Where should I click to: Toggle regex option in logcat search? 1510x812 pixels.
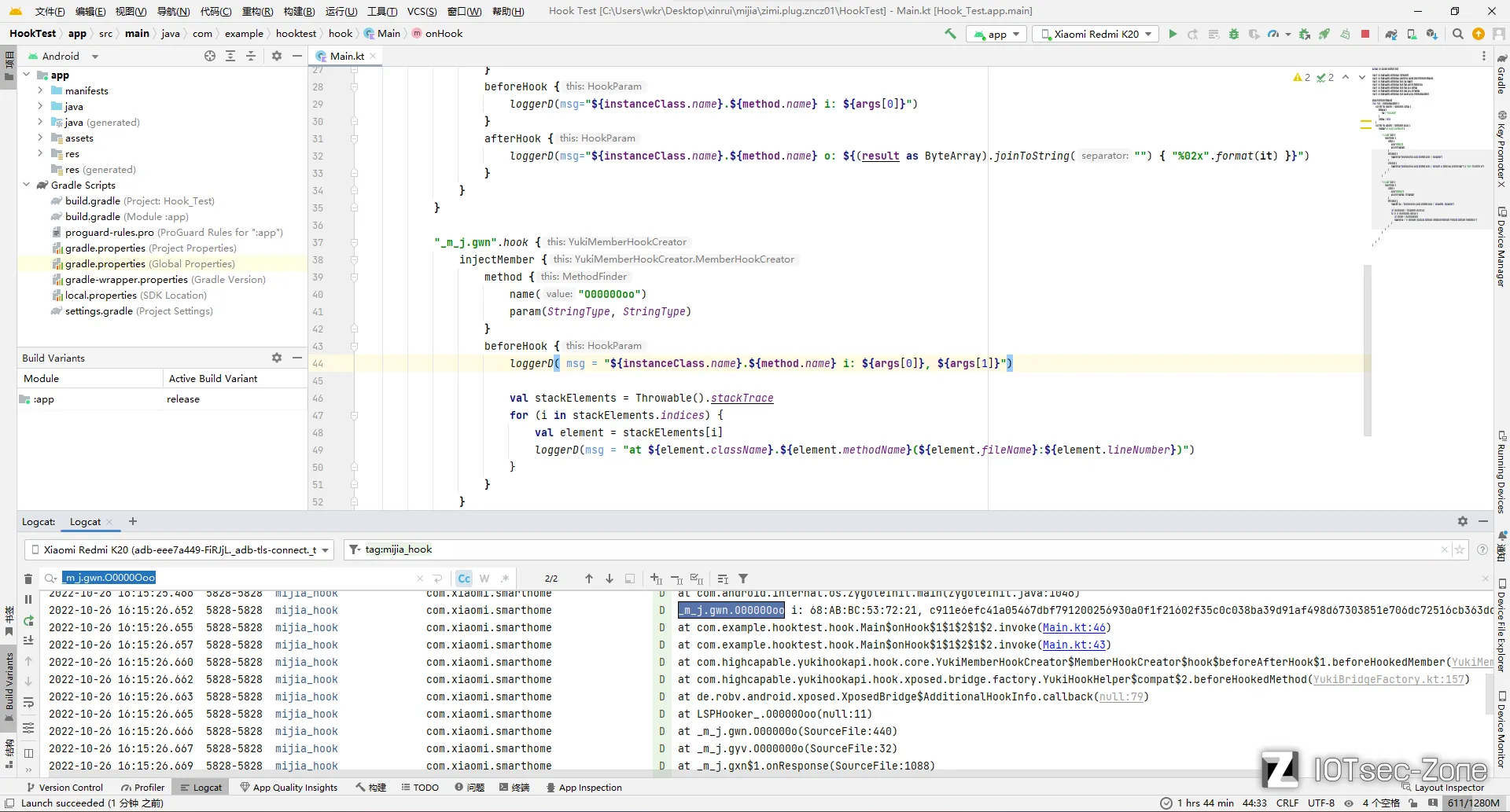pos(505,579)
